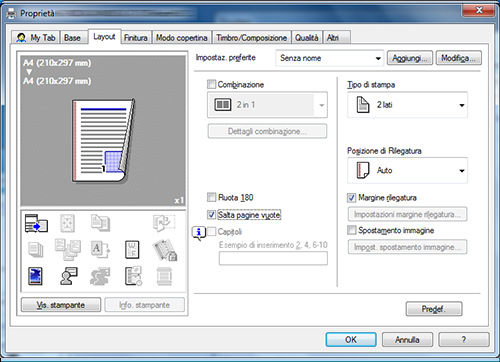Click the blue picture page icon

click(x=35, y=276)
